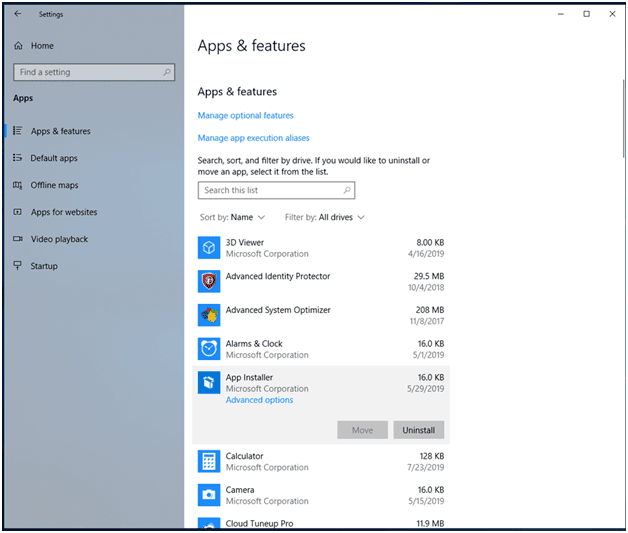
Task: Click the Offline maps sidebar icon
Action: [x=18, y=185]
